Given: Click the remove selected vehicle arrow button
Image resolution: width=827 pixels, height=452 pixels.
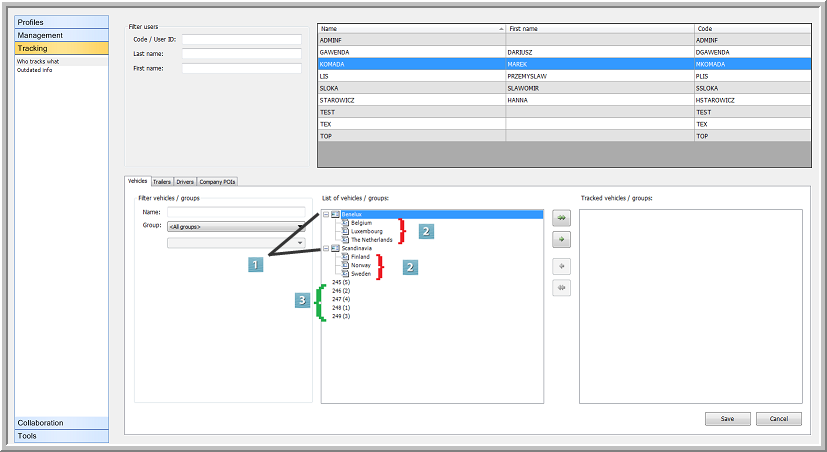Looking at the screenshot, I should [561, 266].
